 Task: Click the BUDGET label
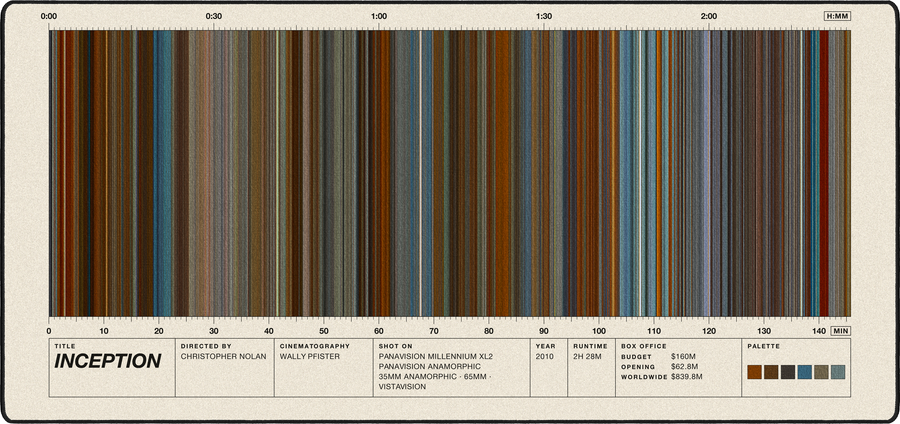[637, 357]
